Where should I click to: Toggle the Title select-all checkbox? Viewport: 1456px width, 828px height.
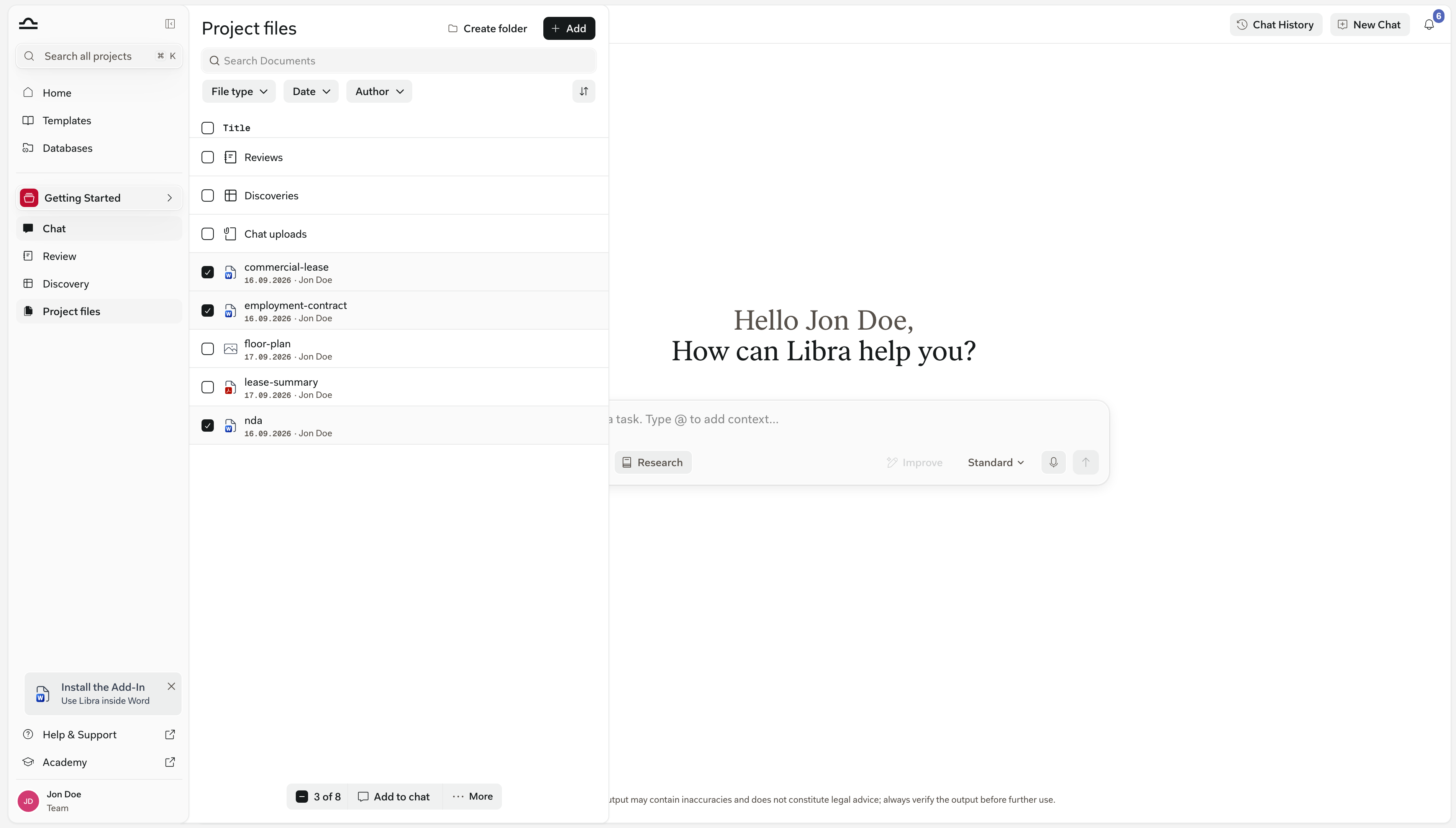pos(207,128)
